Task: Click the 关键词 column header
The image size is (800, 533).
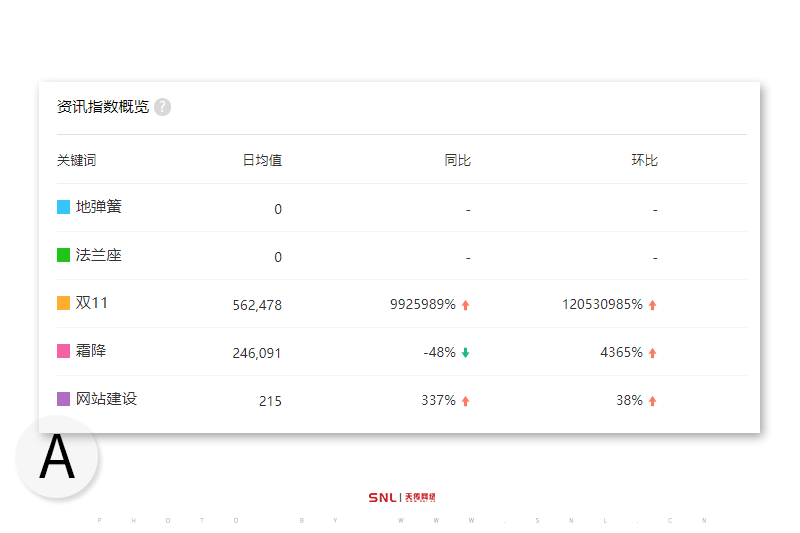Action: click(x=77, y=160)
